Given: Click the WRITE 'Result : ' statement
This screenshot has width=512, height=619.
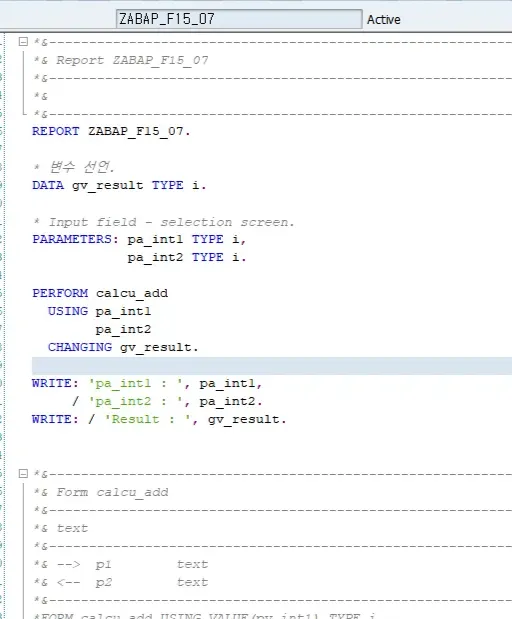Looking at the screenshot, I should tap(159, 419).
